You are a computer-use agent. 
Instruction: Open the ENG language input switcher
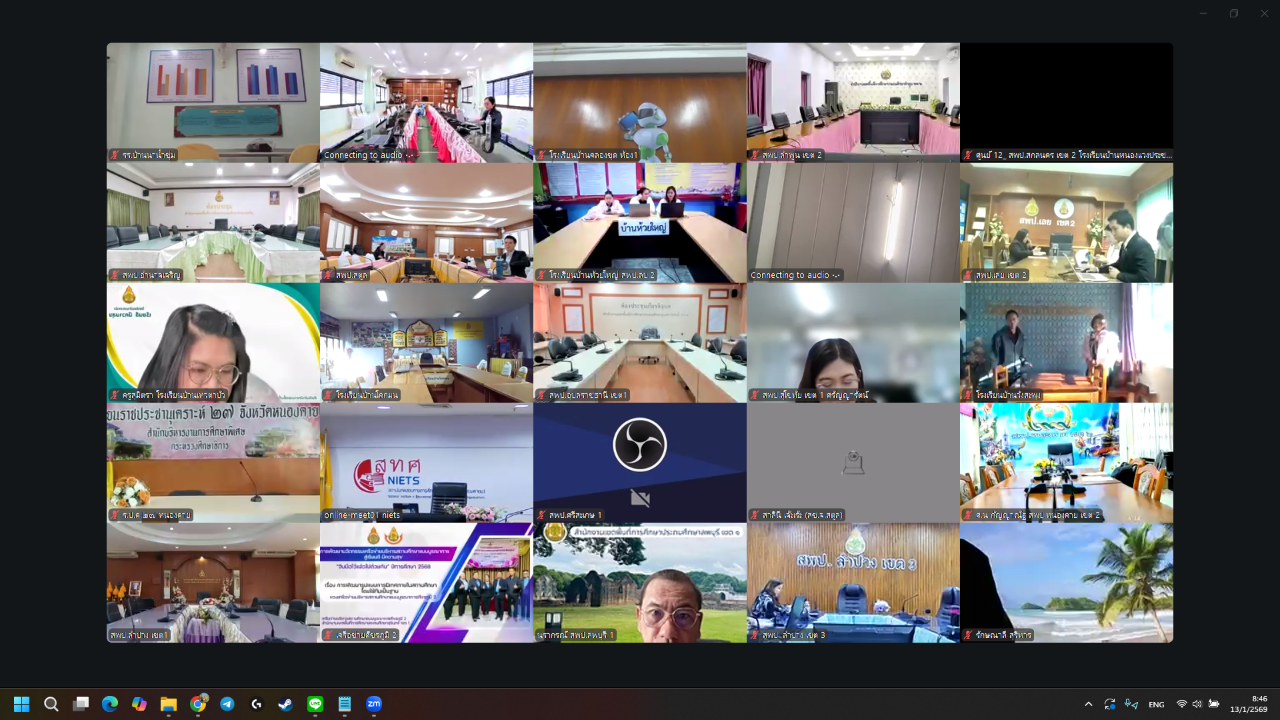[1156, 704]
